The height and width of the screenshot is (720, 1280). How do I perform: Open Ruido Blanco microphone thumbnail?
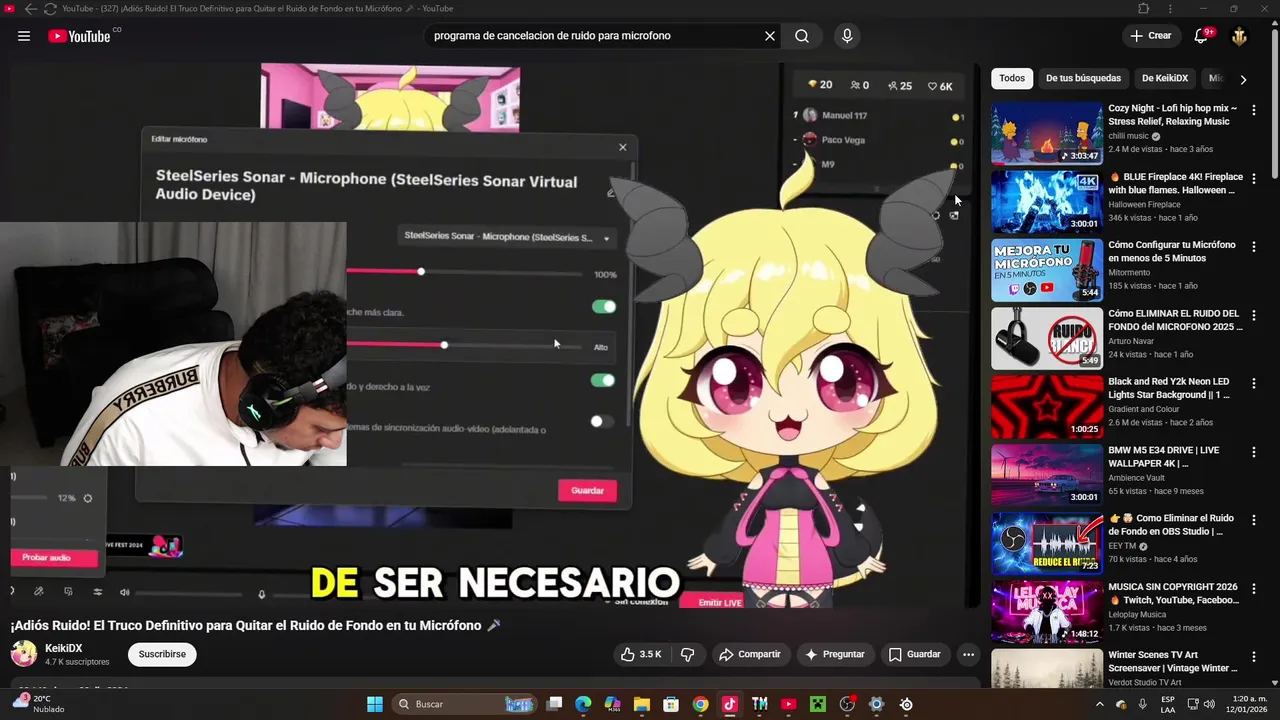point(1047,339)
